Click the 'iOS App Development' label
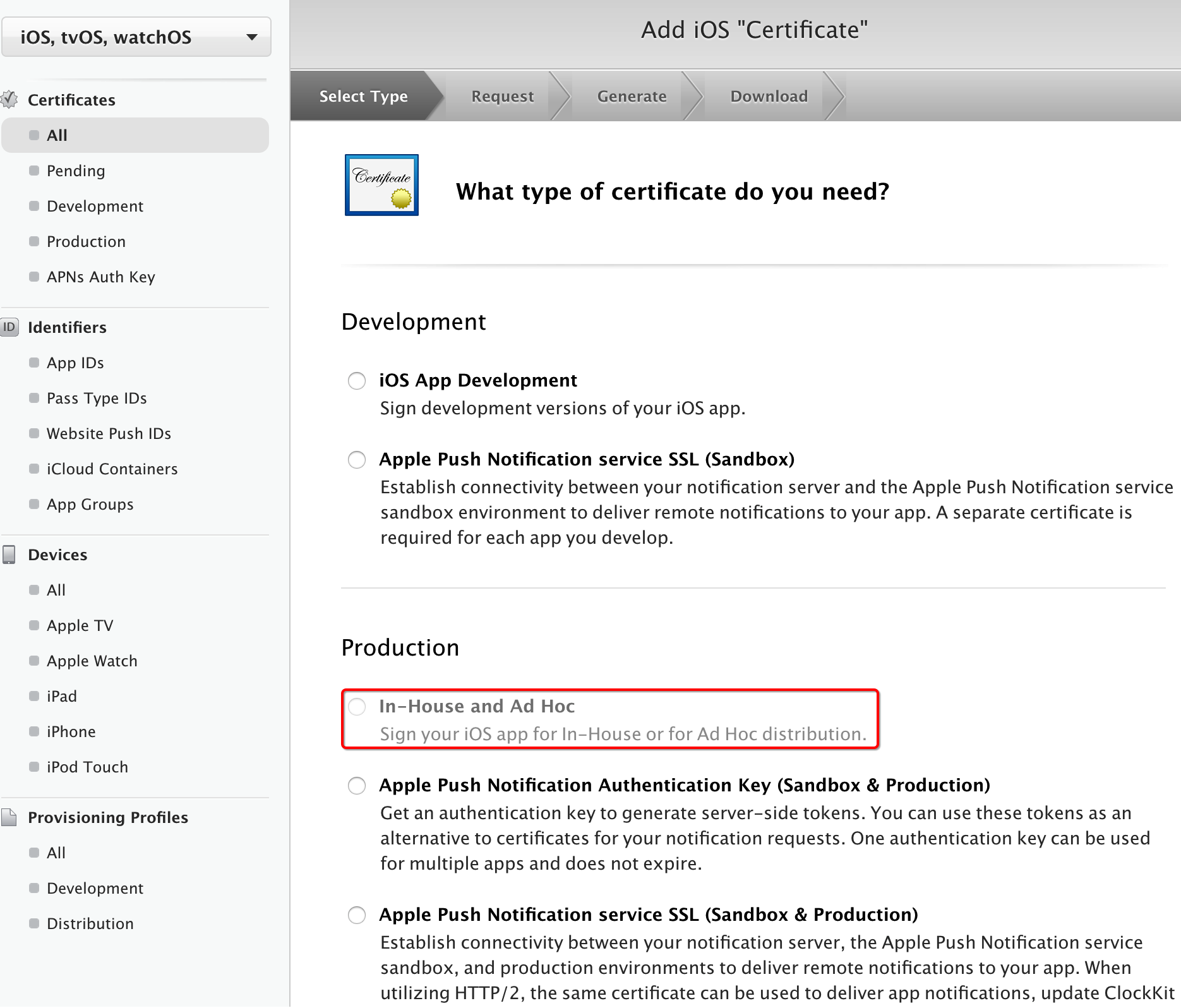The image size is (1181, 1008). [x=478, y=380]
